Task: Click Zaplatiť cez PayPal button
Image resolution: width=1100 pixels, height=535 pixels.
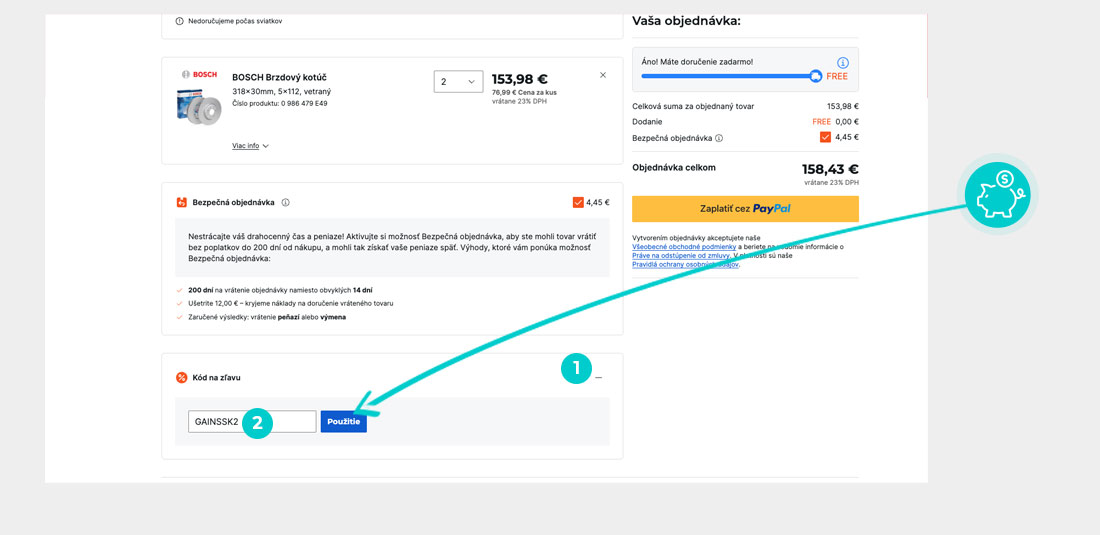Action: 745,208
